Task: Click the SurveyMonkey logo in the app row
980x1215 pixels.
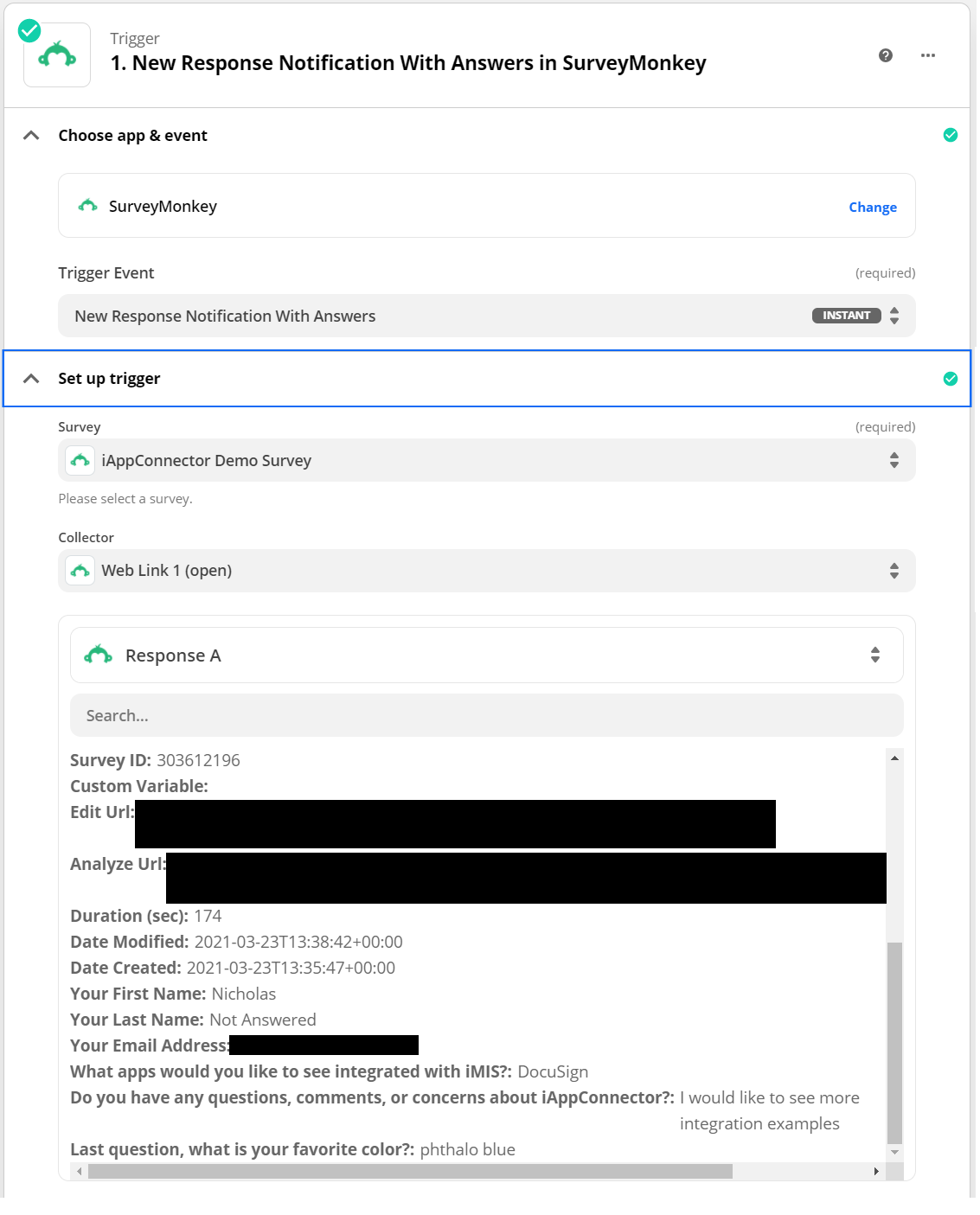Action: click(87, 206)
